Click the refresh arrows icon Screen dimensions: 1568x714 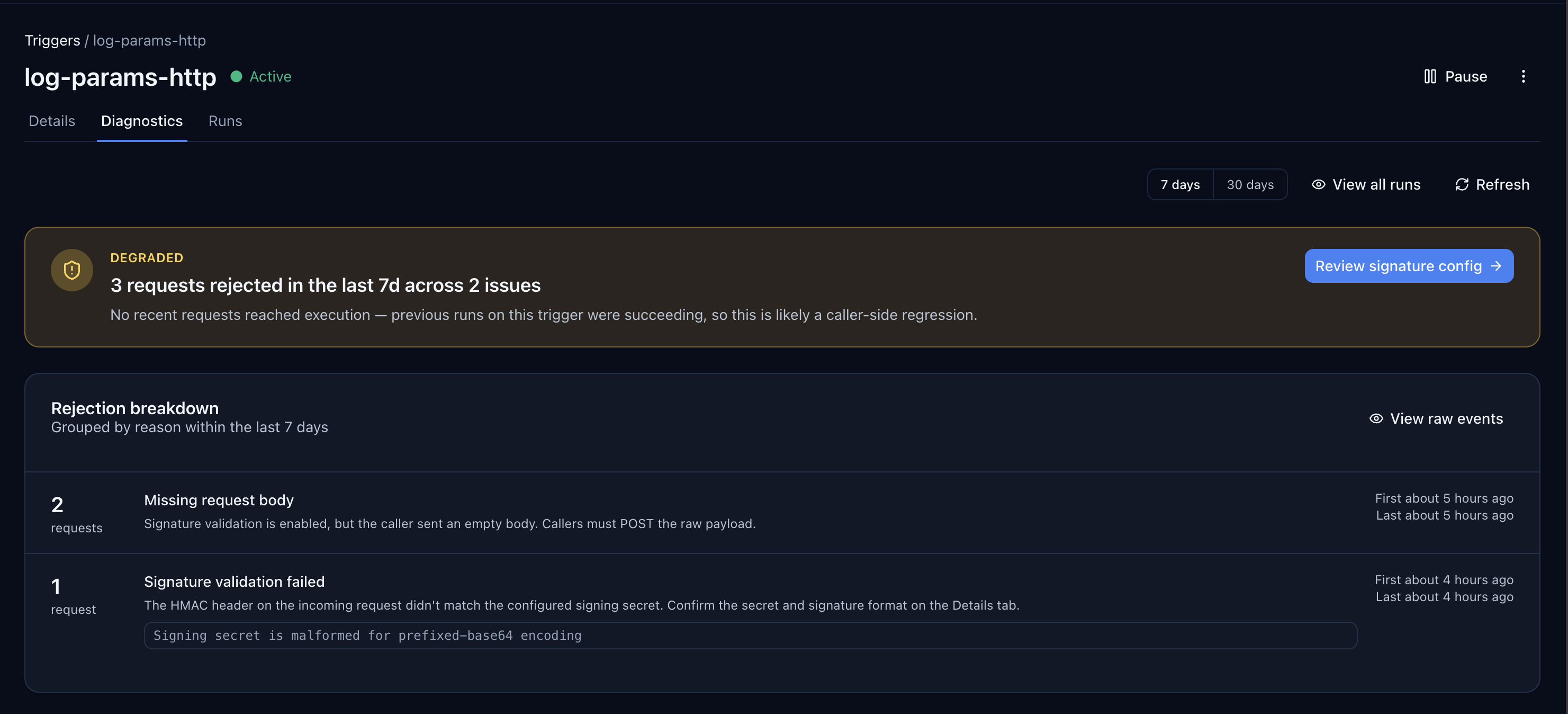pos(1462,185)
